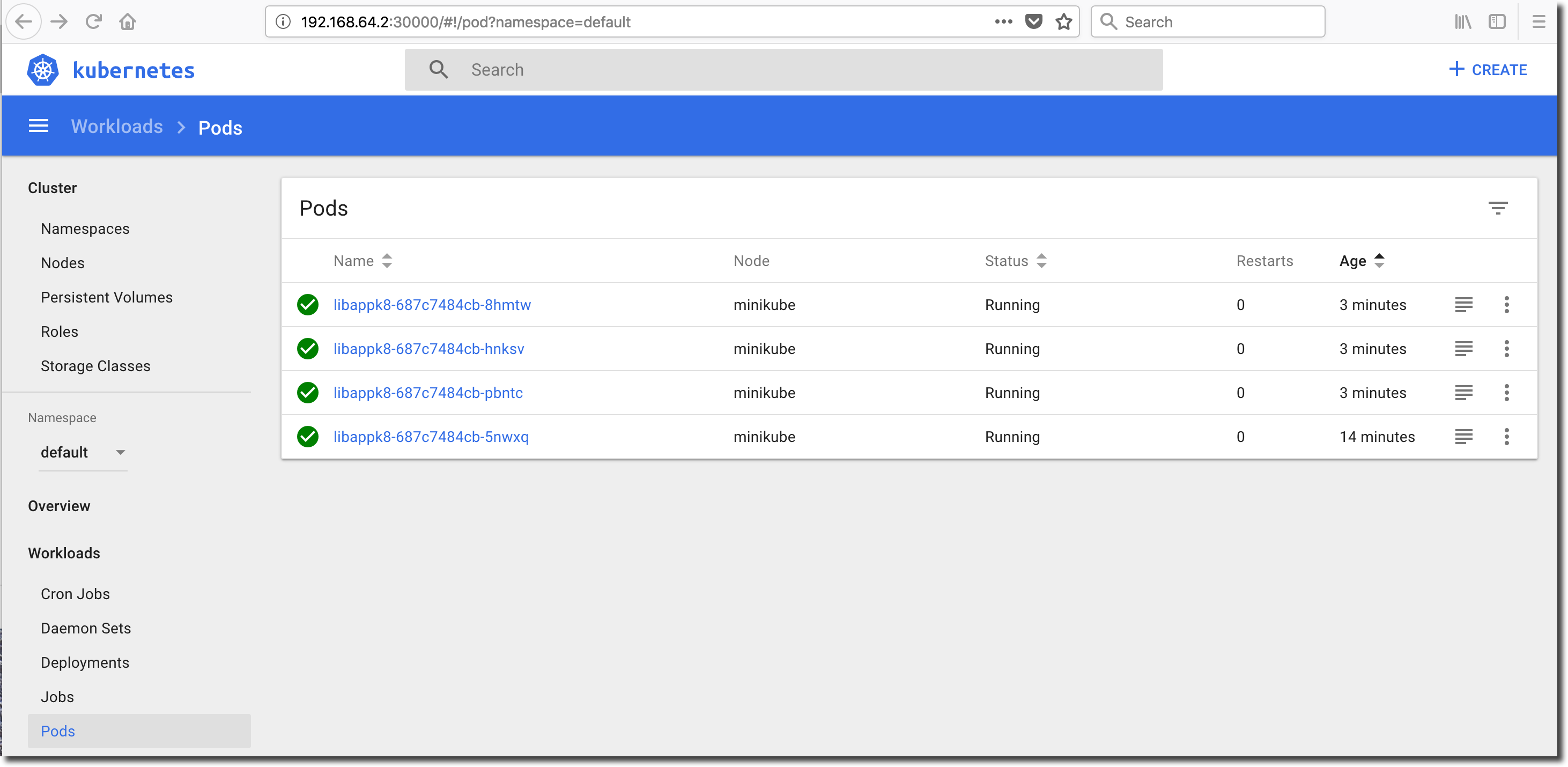This screenshot has width=1568, height=767.
Task: Click the Workloads breadcrumb link
Action: click(x=117, y=126)
